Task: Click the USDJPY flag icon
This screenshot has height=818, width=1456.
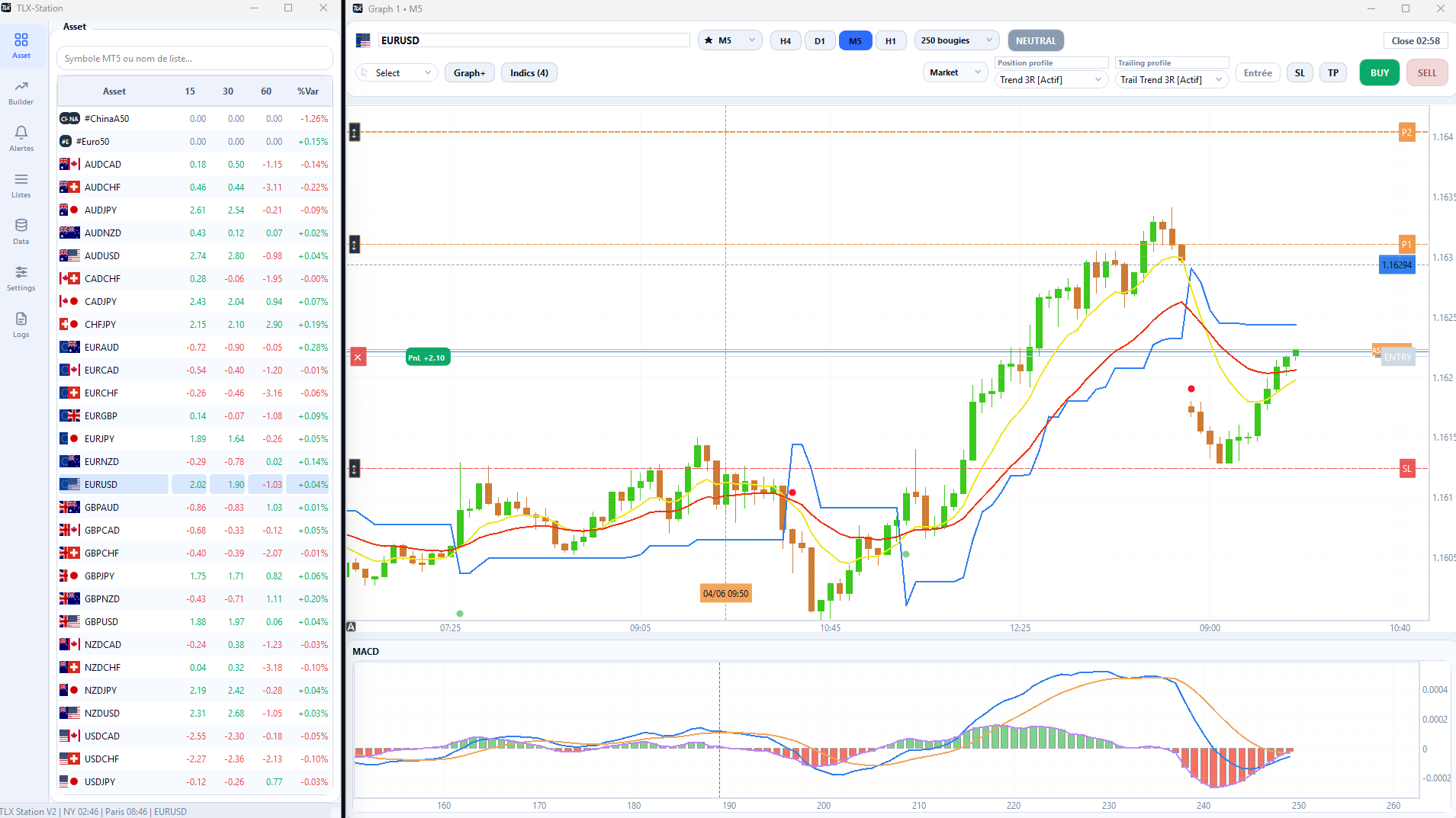Action: pos(69,782)
